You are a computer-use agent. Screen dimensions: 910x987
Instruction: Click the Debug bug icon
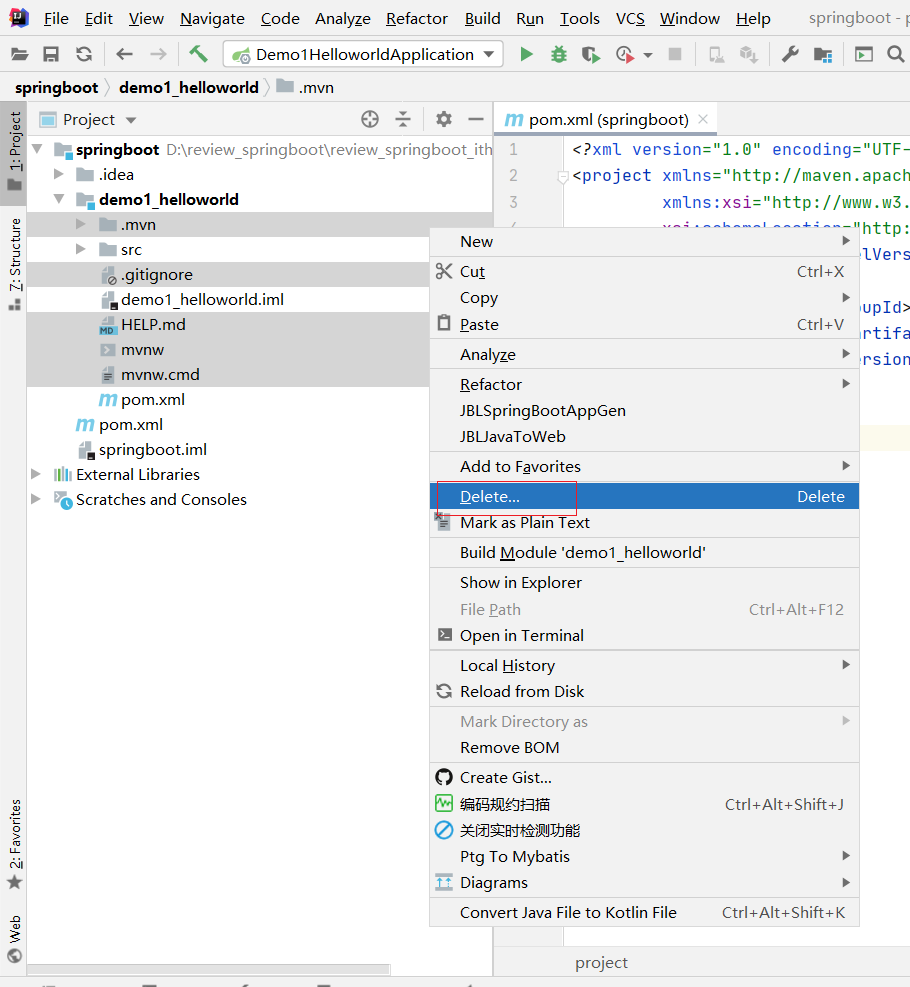[558, 54]
